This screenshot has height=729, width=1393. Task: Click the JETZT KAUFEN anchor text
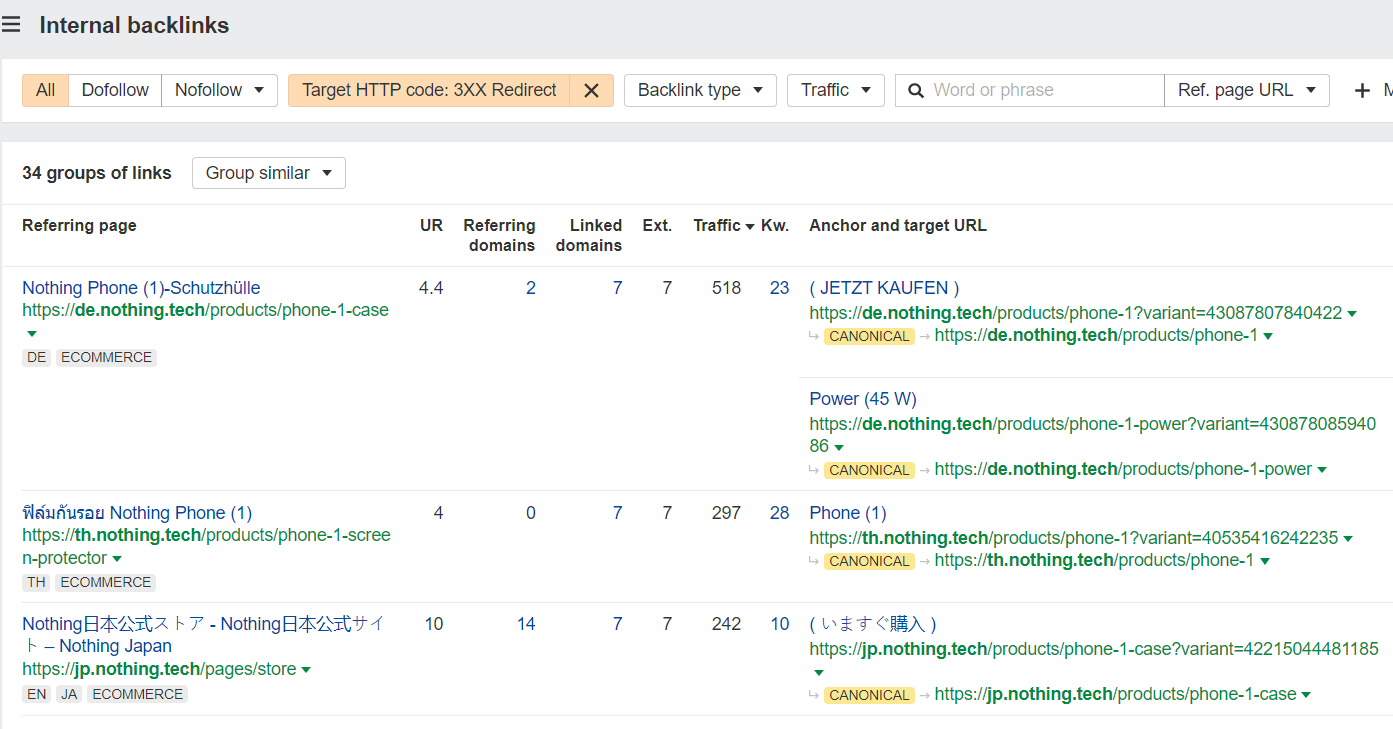[x=884, y=288]
